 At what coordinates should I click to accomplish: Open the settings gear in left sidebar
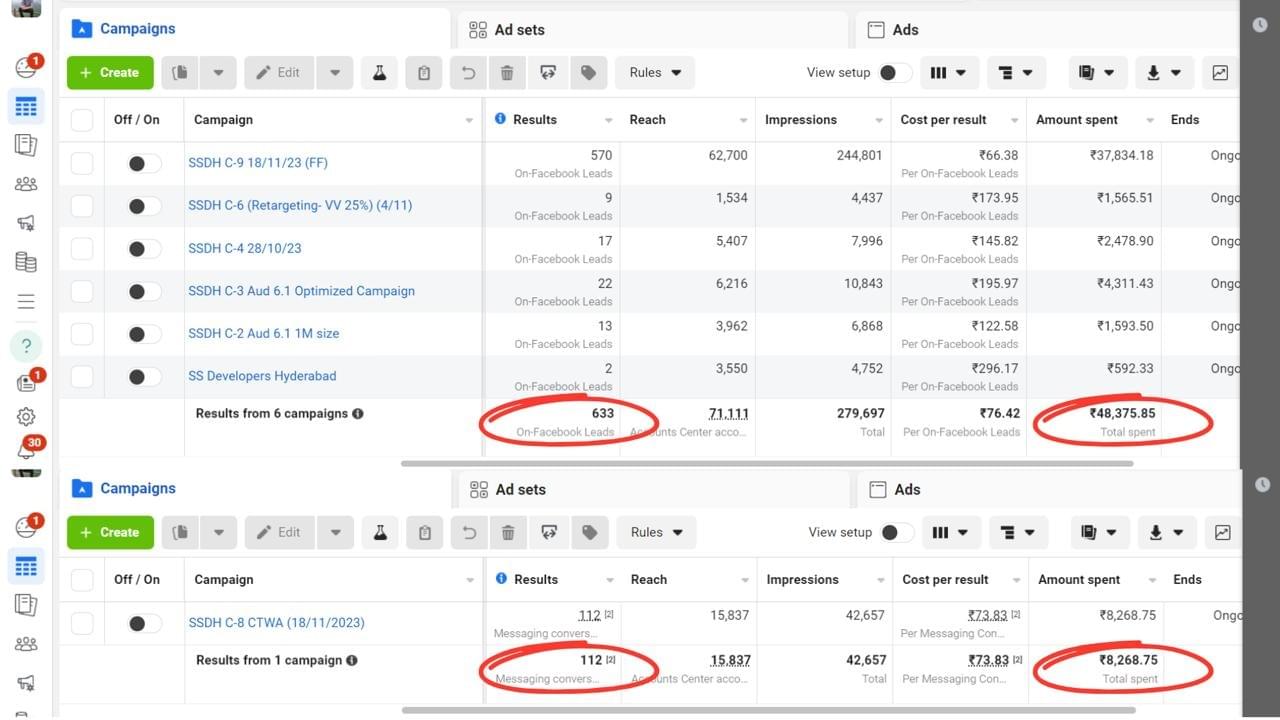(x=26, y=417)
